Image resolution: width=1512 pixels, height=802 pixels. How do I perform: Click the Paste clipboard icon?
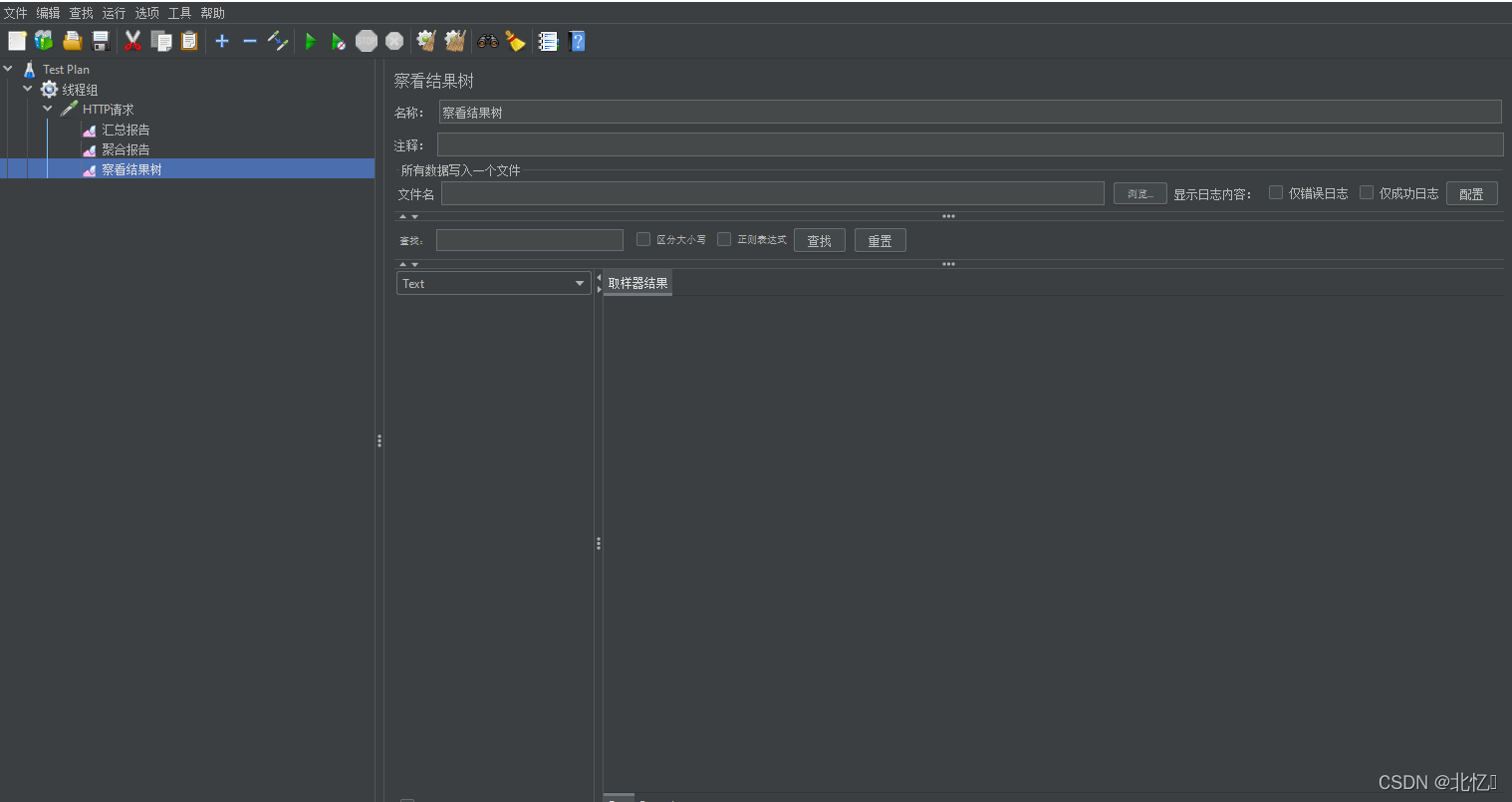tap(188, 41)
